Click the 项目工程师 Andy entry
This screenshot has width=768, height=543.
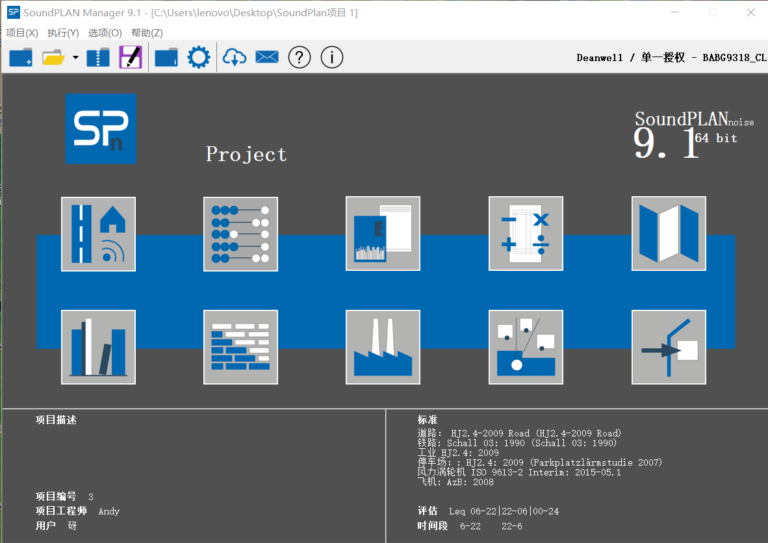point(77,511)
